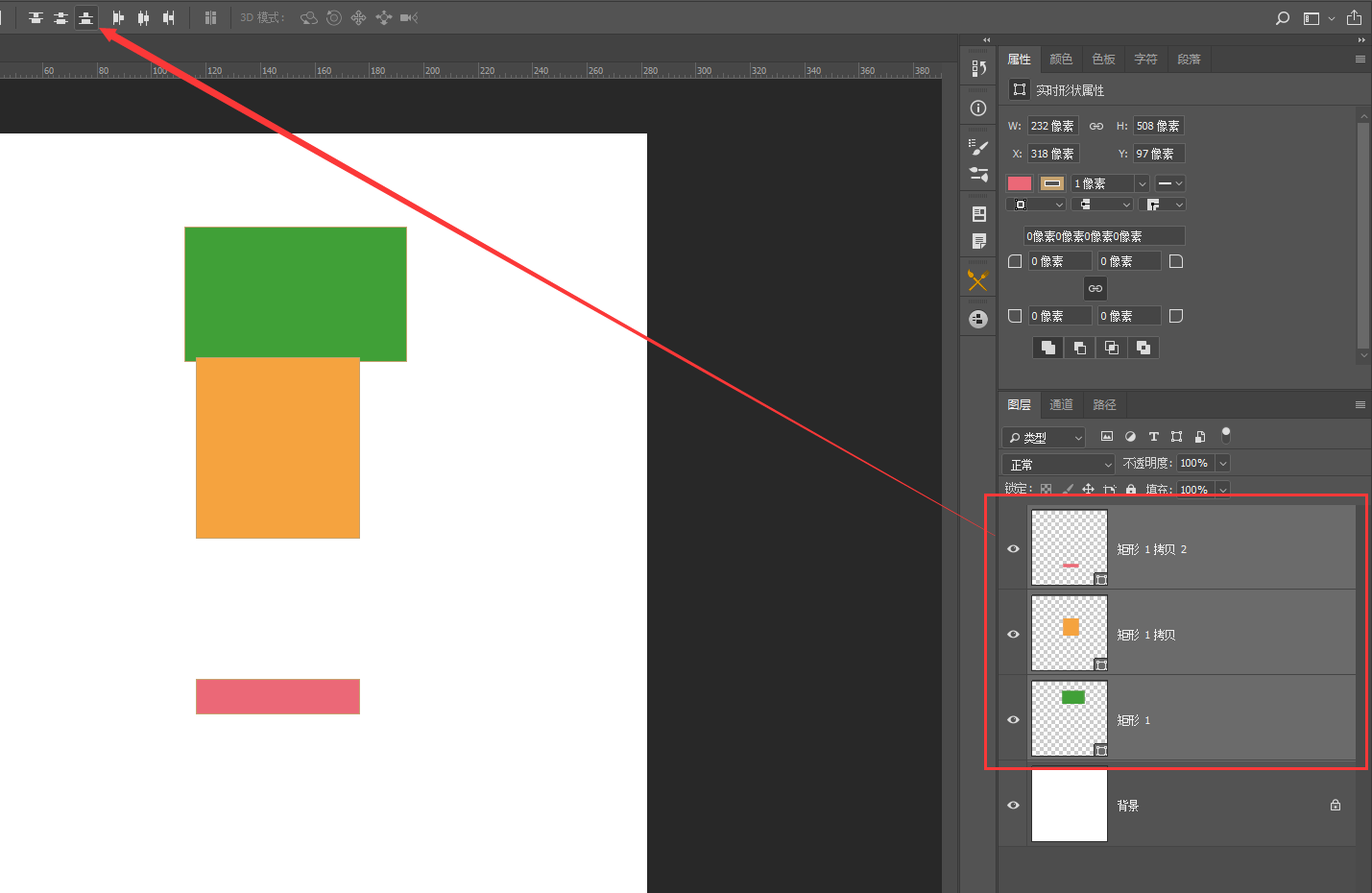Screen dimensions: 1372x893
Task: Enable filter for text layers
Action: click(1154, 437)
